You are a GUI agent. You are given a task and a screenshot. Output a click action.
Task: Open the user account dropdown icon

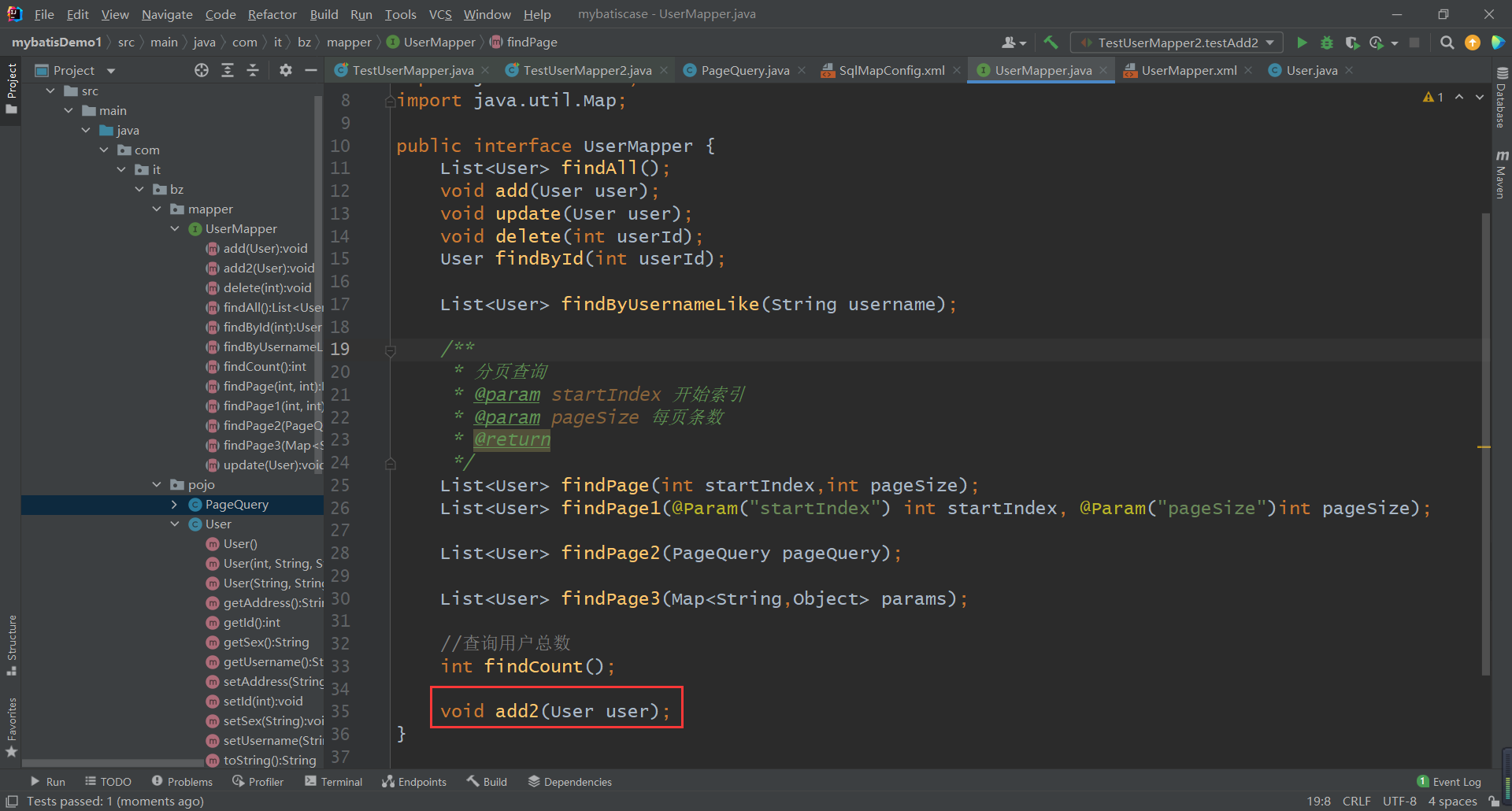(x=1014, y=43)
